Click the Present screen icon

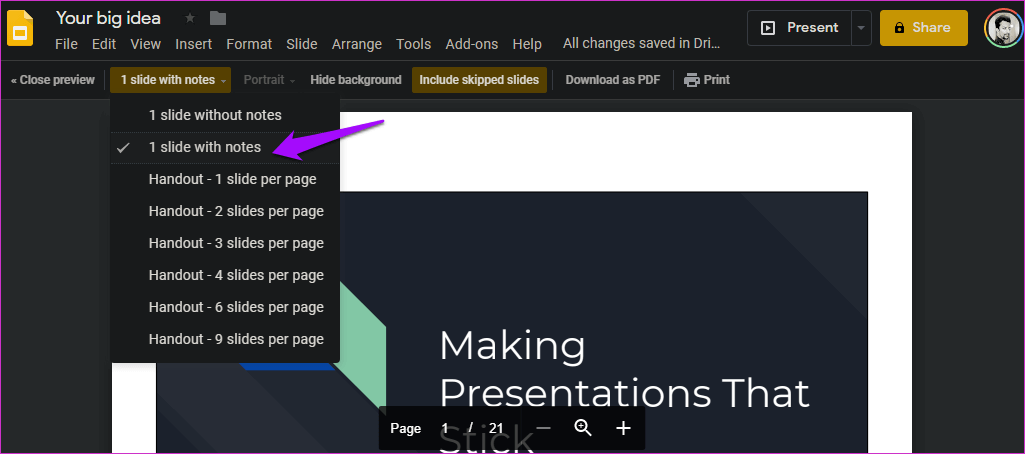tap(769, 28)
